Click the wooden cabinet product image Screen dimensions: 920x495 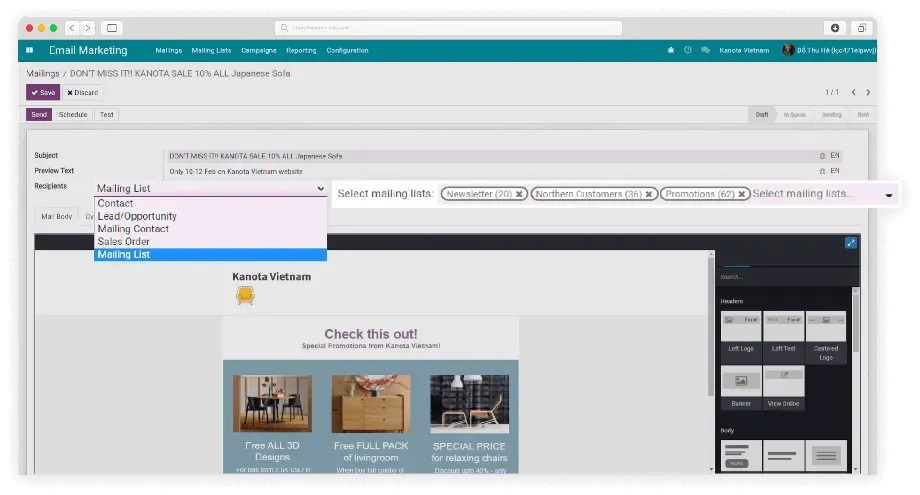pos(371,404)
